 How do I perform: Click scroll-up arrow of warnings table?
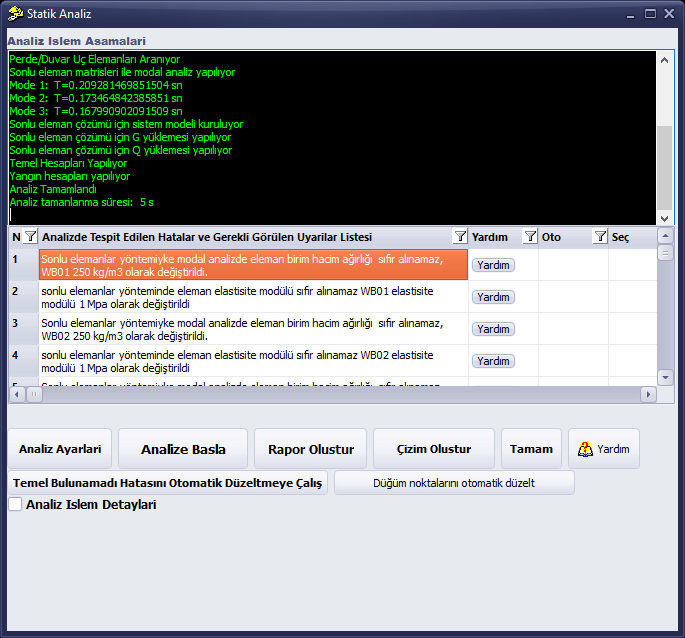665,236
